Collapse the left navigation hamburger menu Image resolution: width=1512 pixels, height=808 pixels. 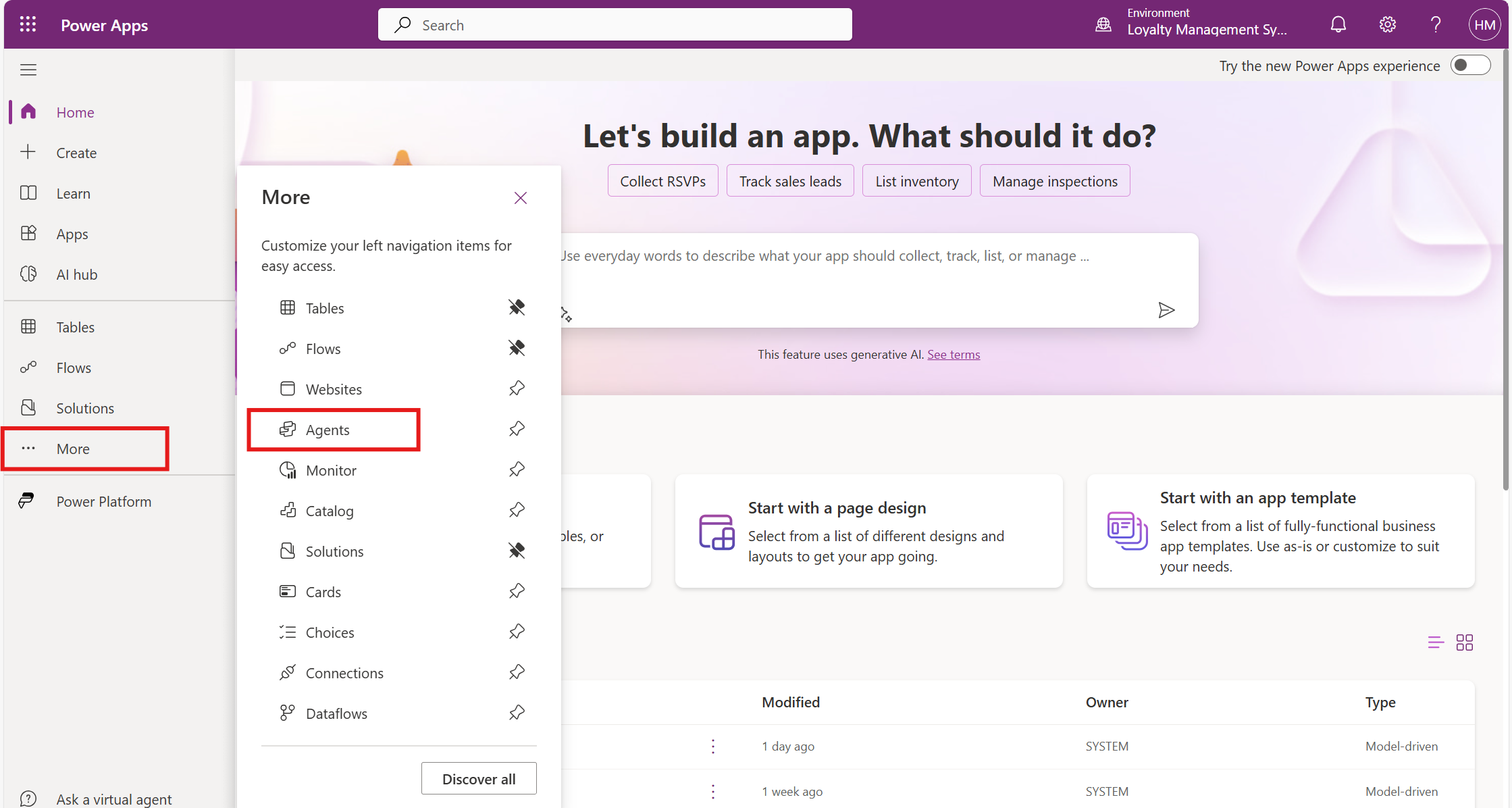[x=28, y=70]
